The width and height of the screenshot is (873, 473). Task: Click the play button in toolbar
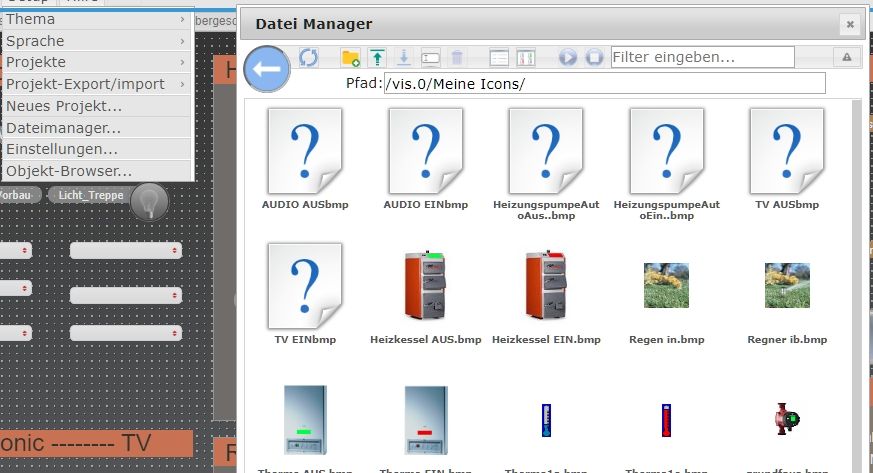(x=568, y=57)
